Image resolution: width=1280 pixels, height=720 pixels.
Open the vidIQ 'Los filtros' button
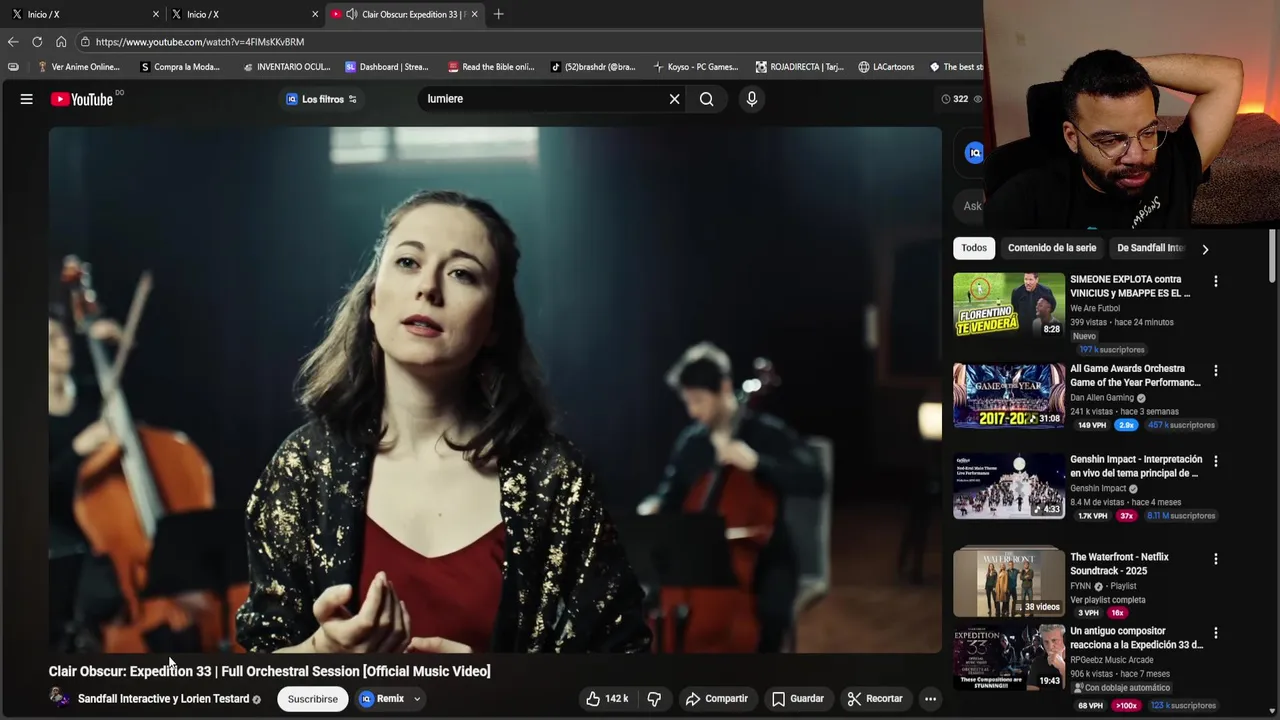(322, 99)
